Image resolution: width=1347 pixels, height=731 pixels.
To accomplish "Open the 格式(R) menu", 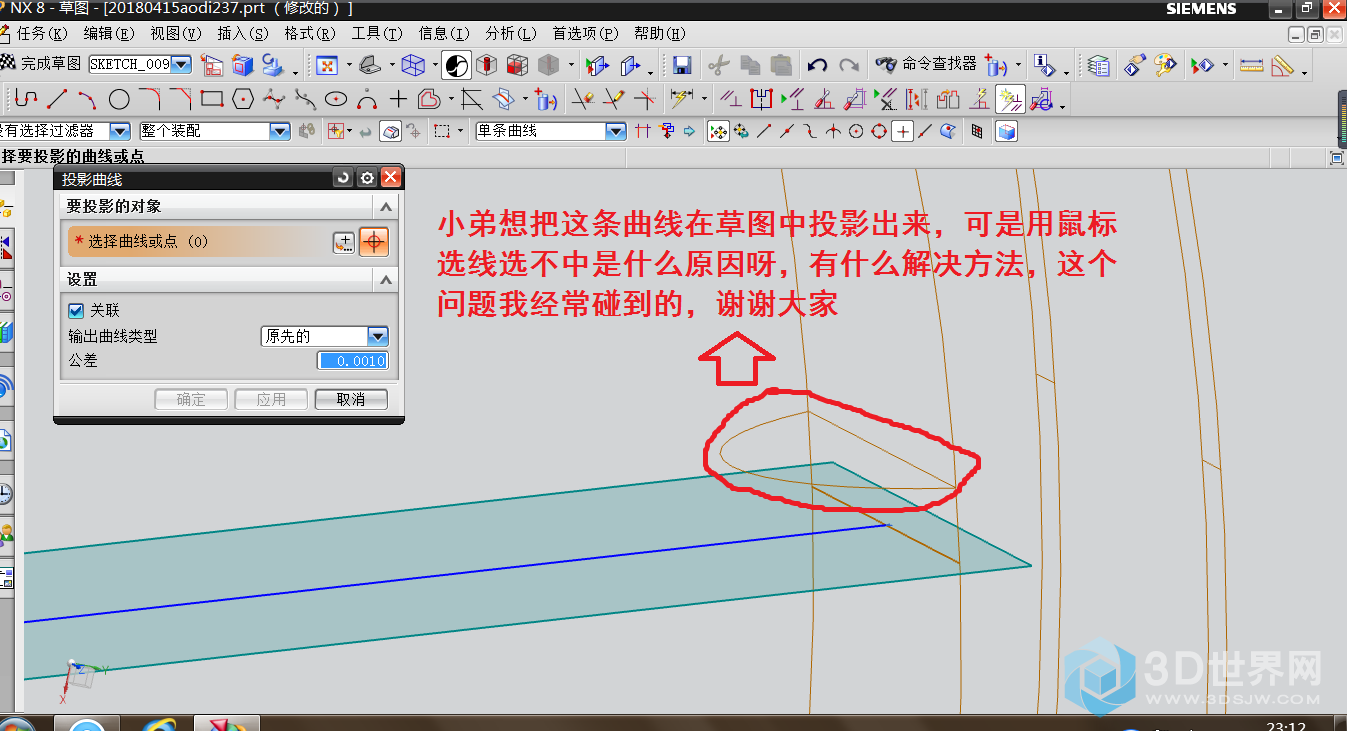I will tap(310, 33).
